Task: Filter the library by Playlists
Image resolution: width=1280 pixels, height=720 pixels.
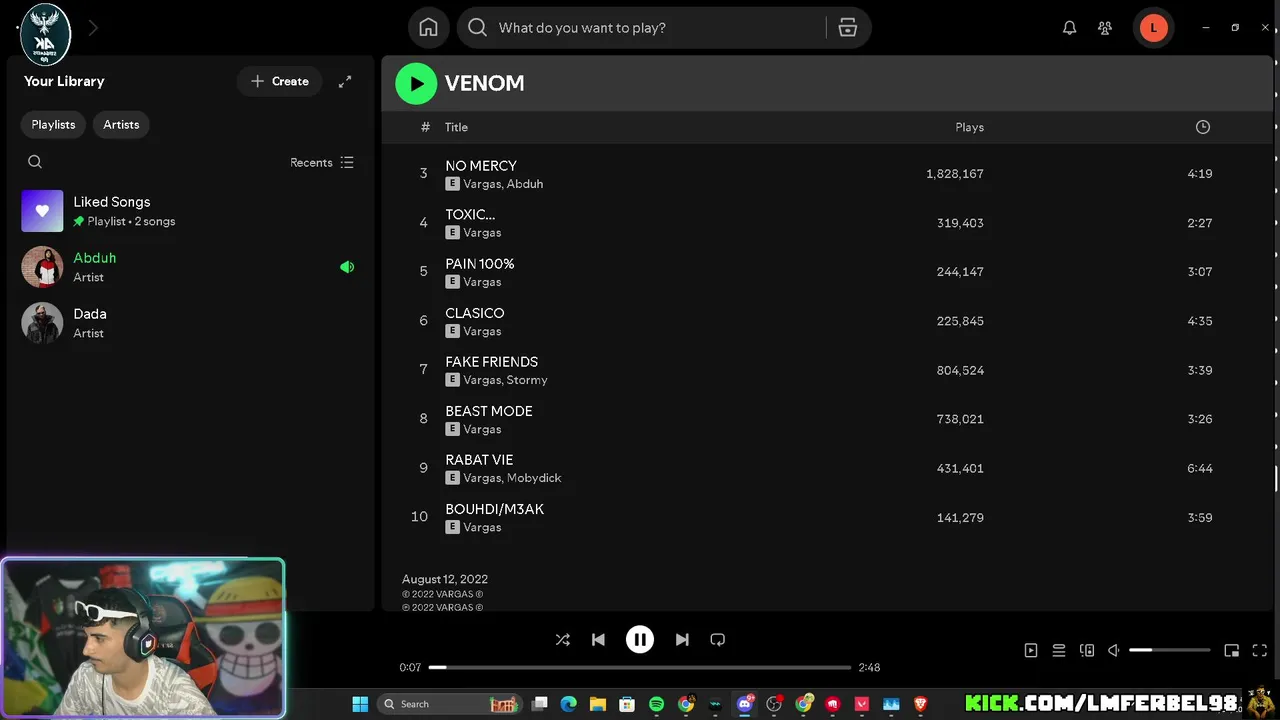Action: 53,124
